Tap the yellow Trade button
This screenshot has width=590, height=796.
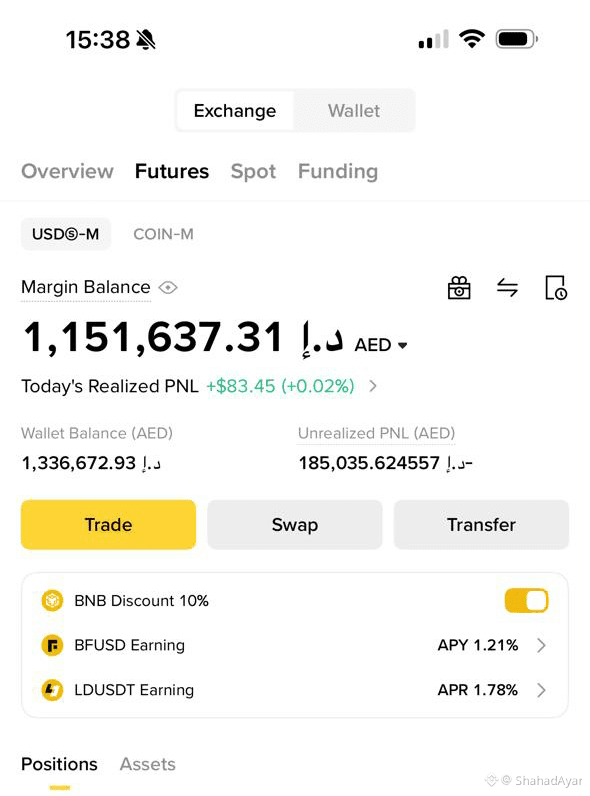pos(108,524)
